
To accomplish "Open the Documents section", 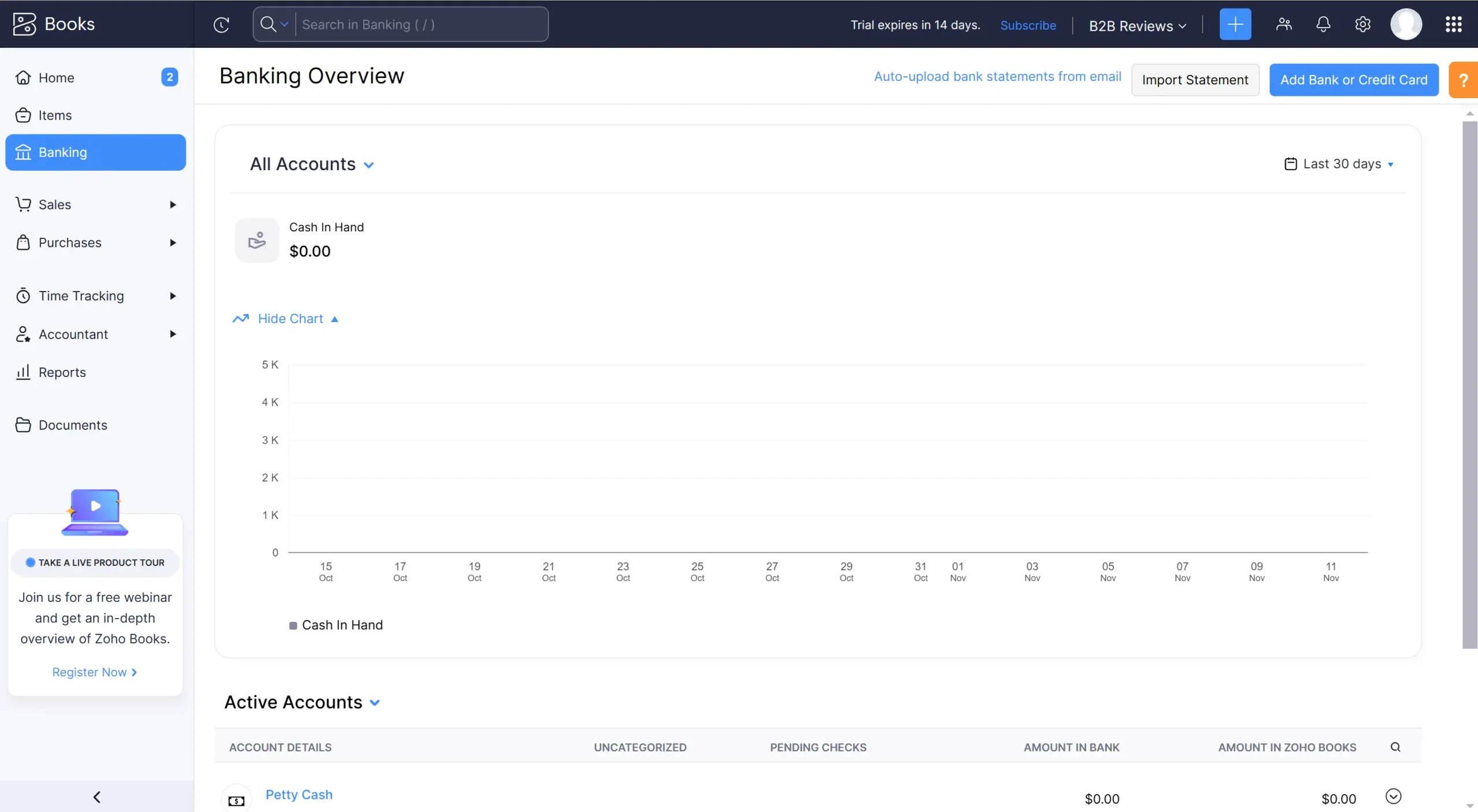I will [73, 425].
